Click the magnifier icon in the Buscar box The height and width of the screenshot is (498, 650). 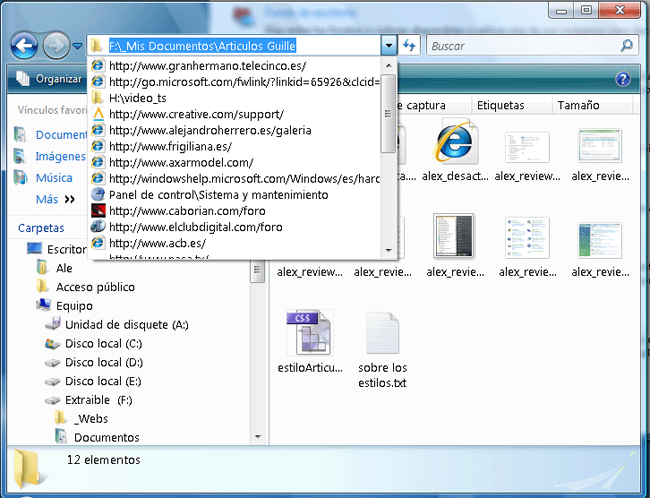coord(627,45)
